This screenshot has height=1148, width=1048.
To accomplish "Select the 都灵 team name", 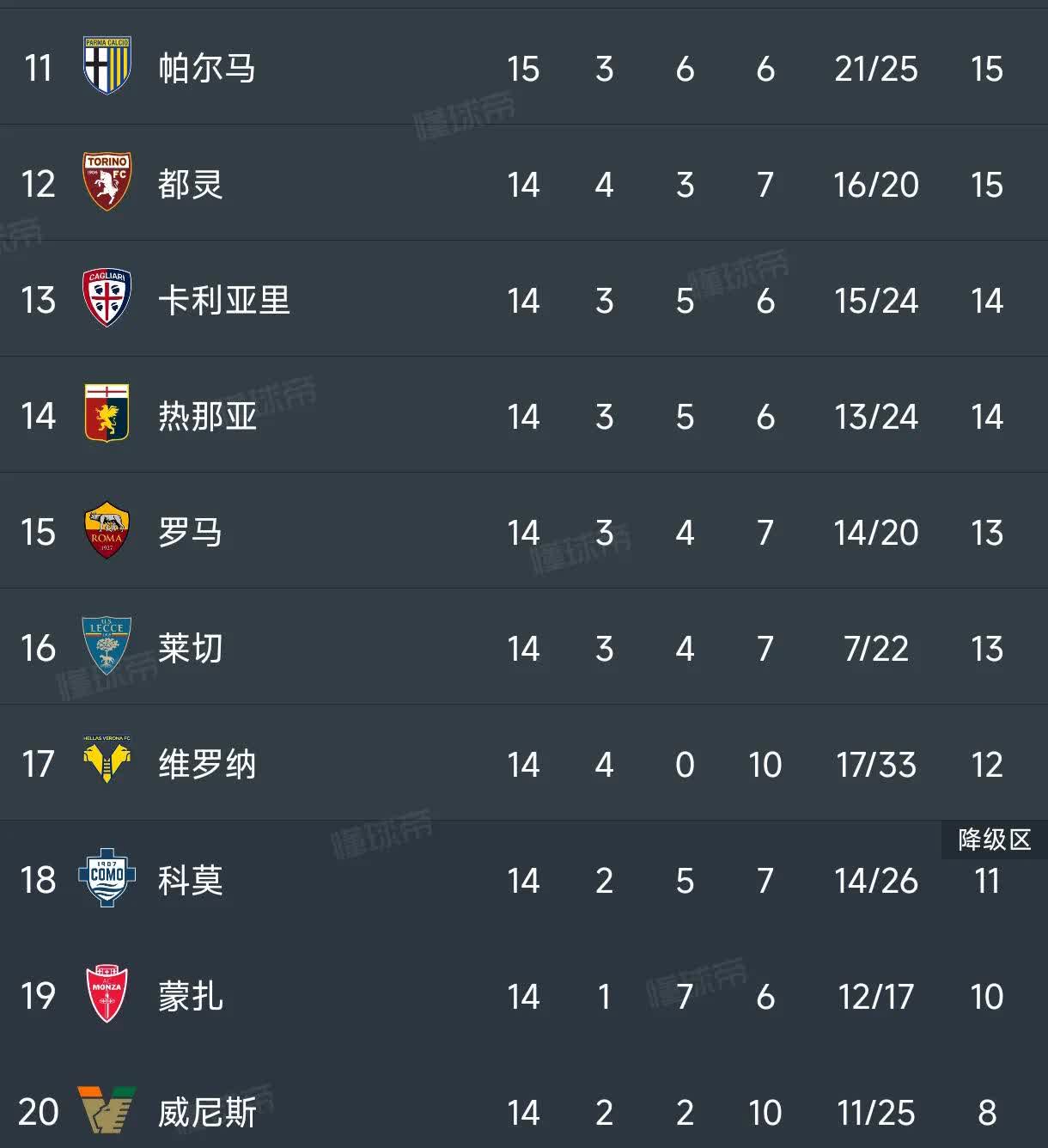I will (x=191, y=185).
